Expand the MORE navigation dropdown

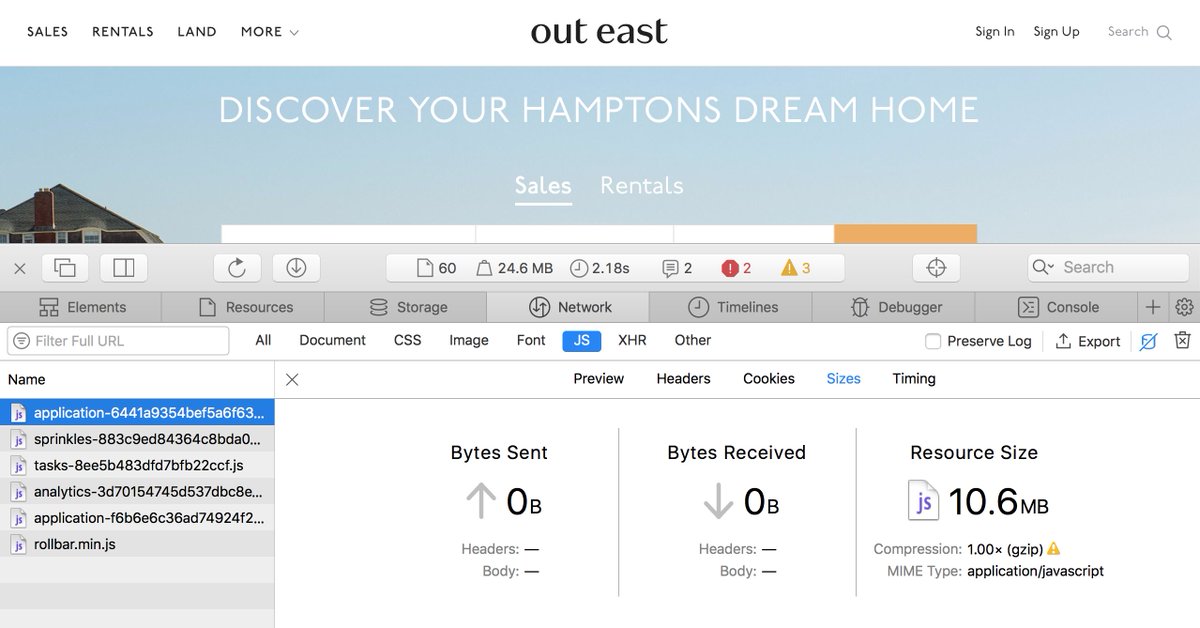pos(270,32)
